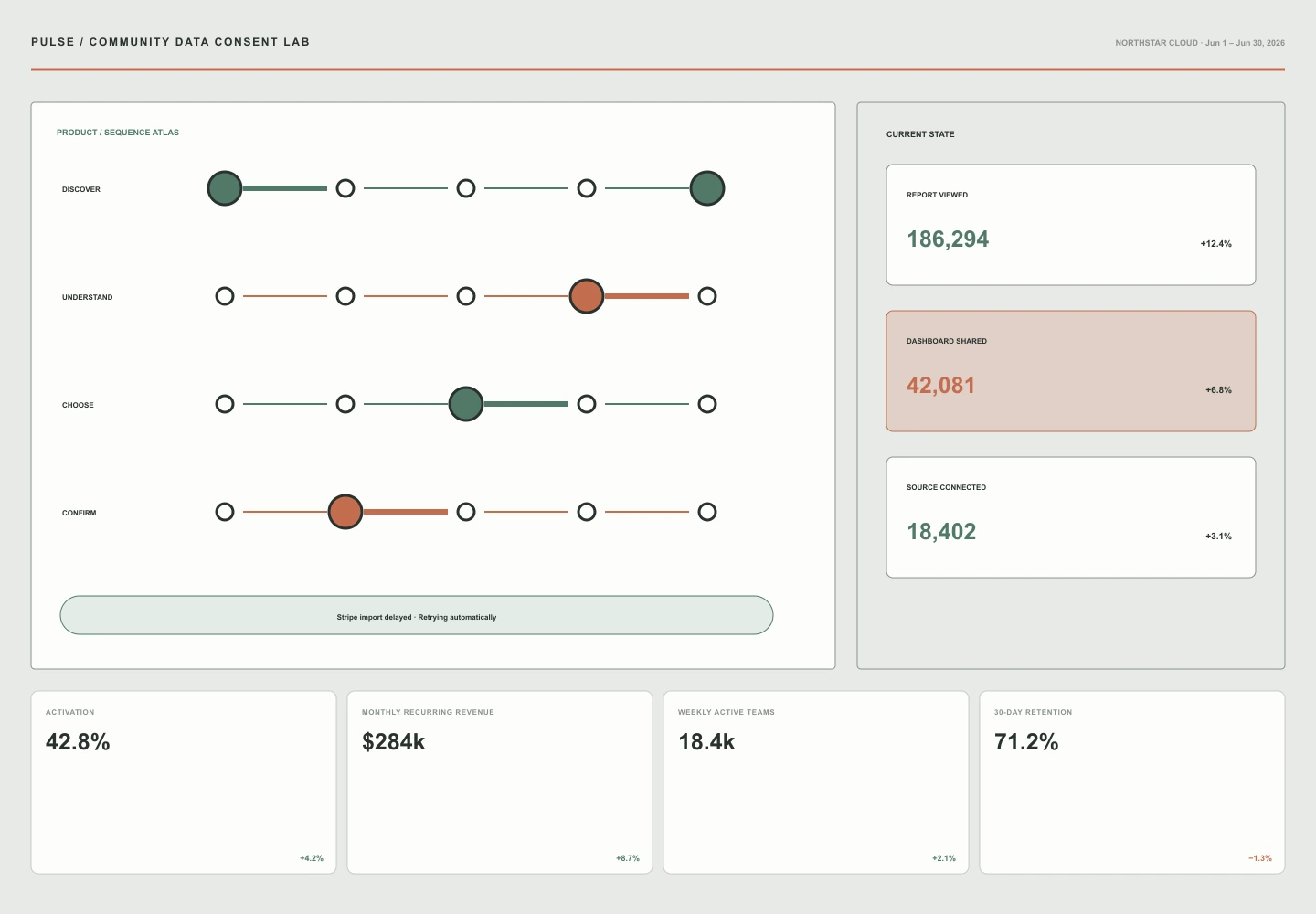1316x914 pixels.
Task: Select the first step node in Understand row
Action: point(225,296)
